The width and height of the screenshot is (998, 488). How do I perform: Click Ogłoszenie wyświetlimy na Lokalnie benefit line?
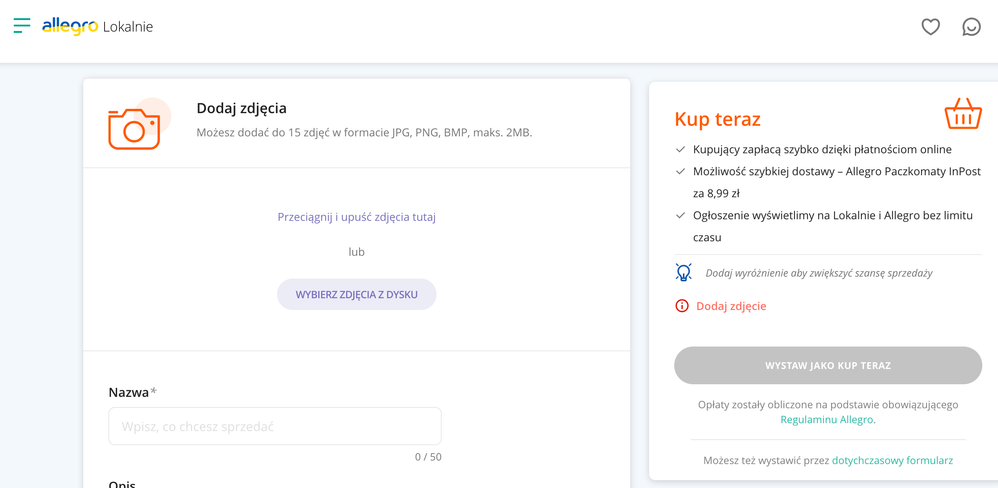833,226
